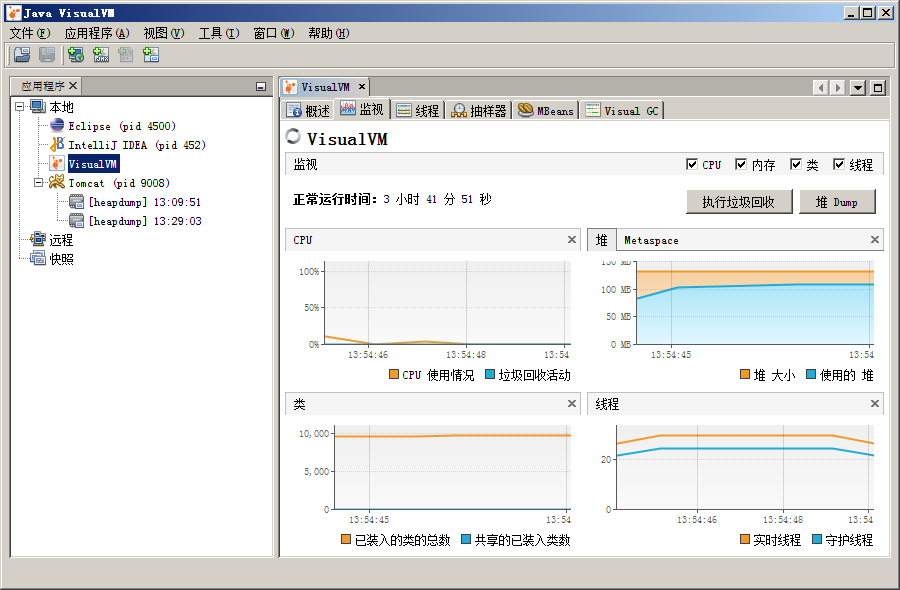The image size is (900, 590).
Task: Switch to the Visual GC tab
Action: tap(622, 110)
